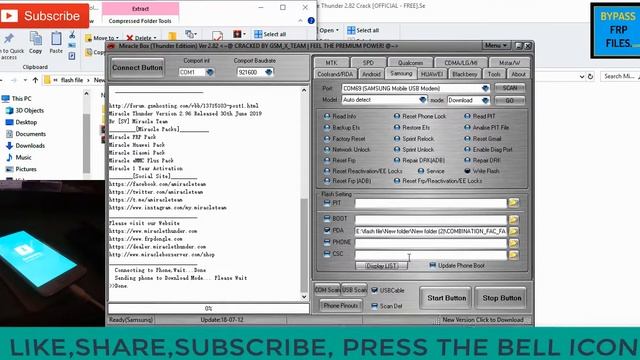Switch to the HUAWEI tab
Screen dimensions: 640x360
click(431, 74)
